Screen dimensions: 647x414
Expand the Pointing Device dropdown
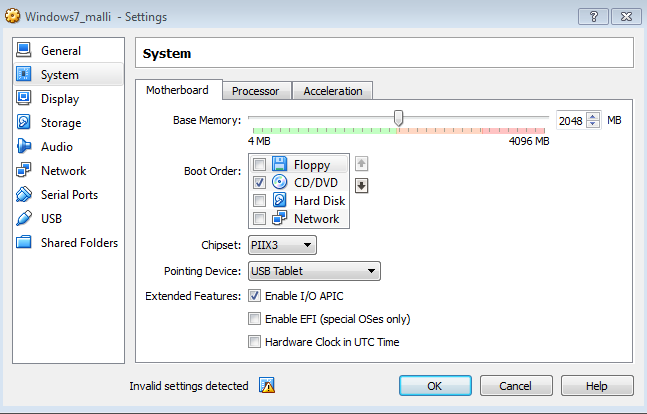314,271
